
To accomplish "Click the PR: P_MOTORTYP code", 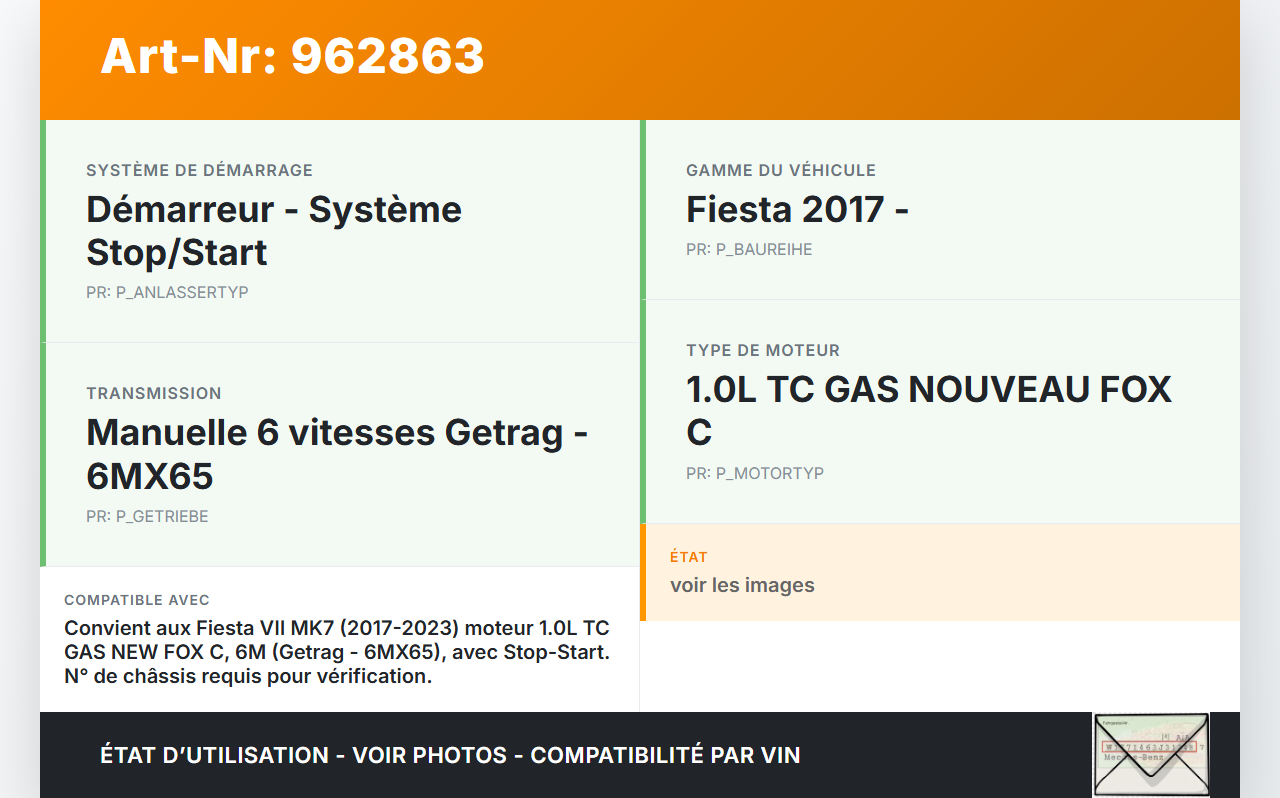I will 755,473.
